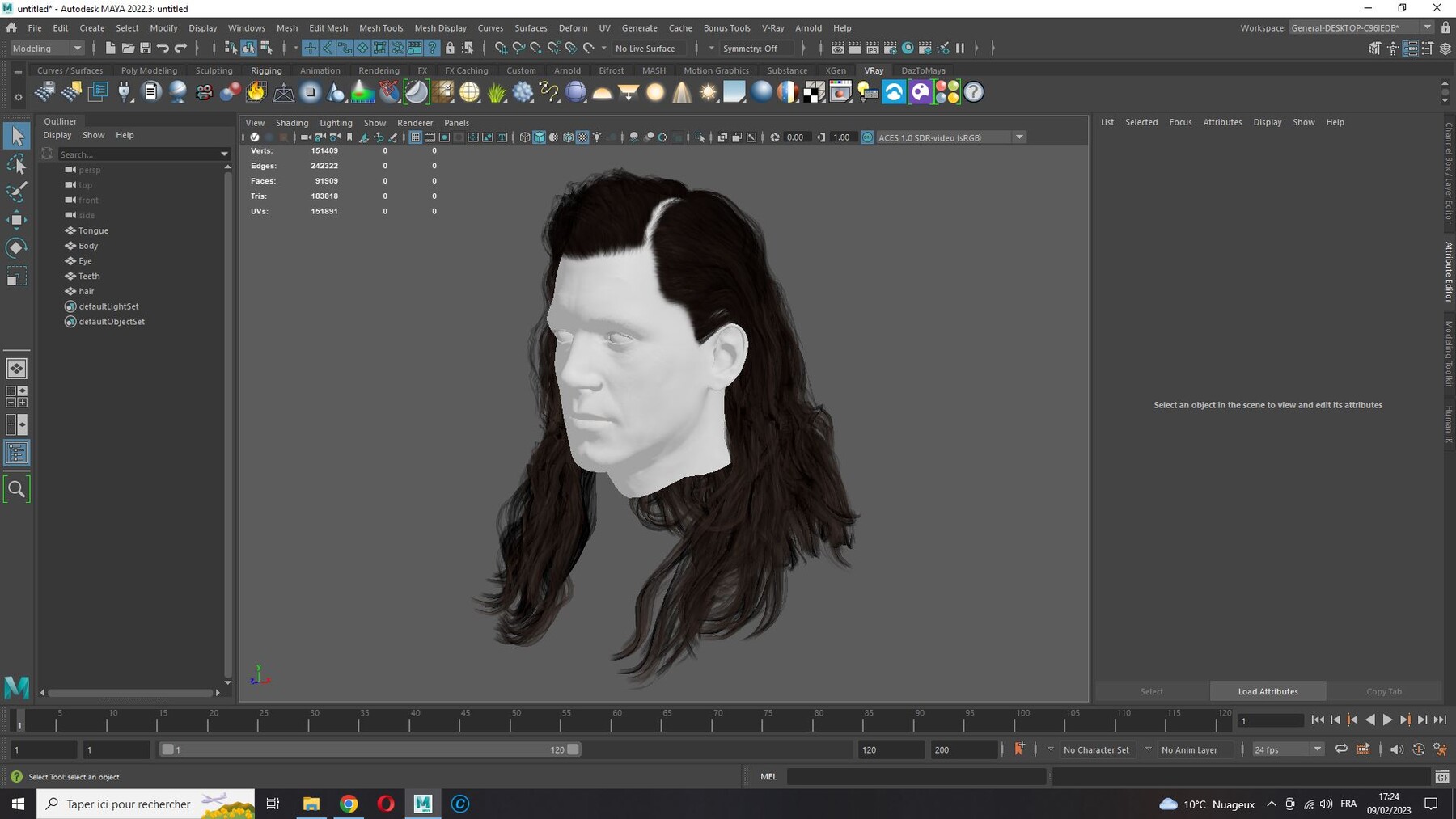Toggle loop playback icon

[1341, 749]
